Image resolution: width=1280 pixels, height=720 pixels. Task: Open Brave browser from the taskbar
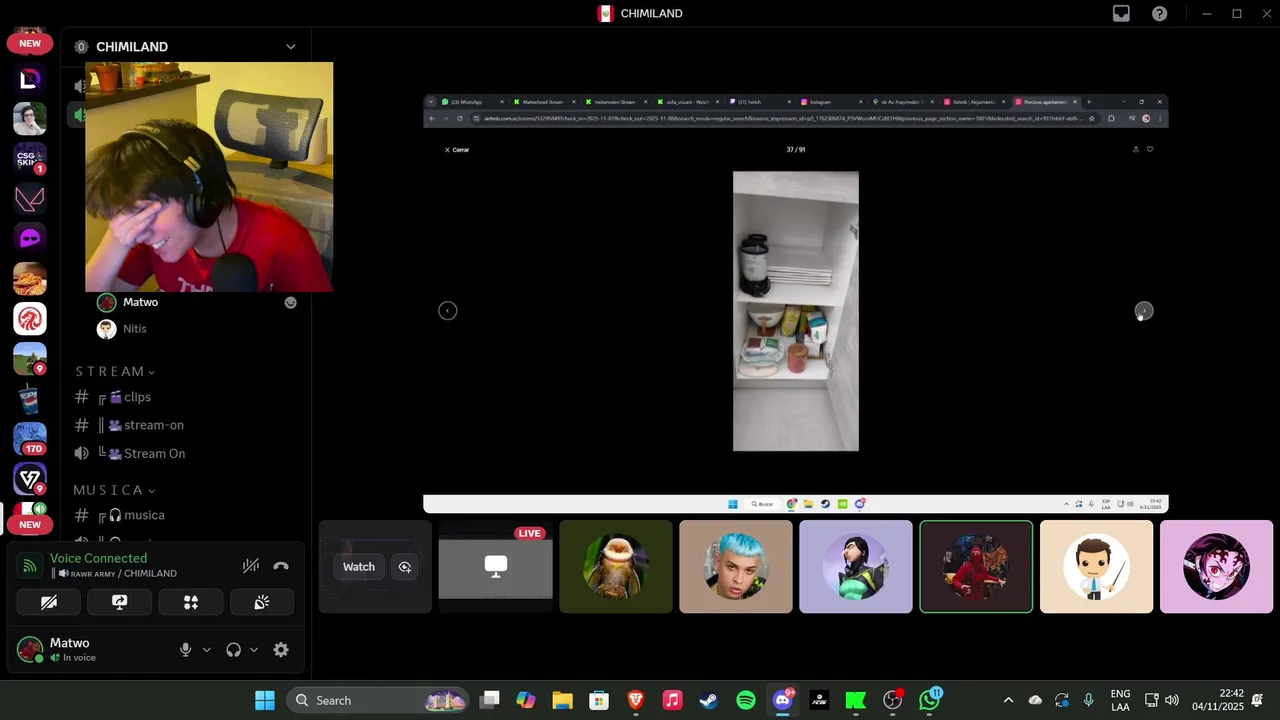click(635, 700)
